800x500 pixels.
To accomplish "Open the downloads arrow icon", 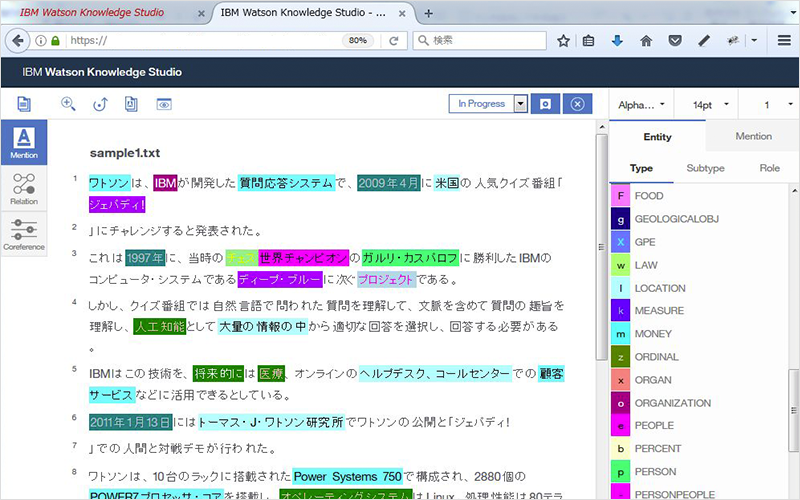I will 617,40.
